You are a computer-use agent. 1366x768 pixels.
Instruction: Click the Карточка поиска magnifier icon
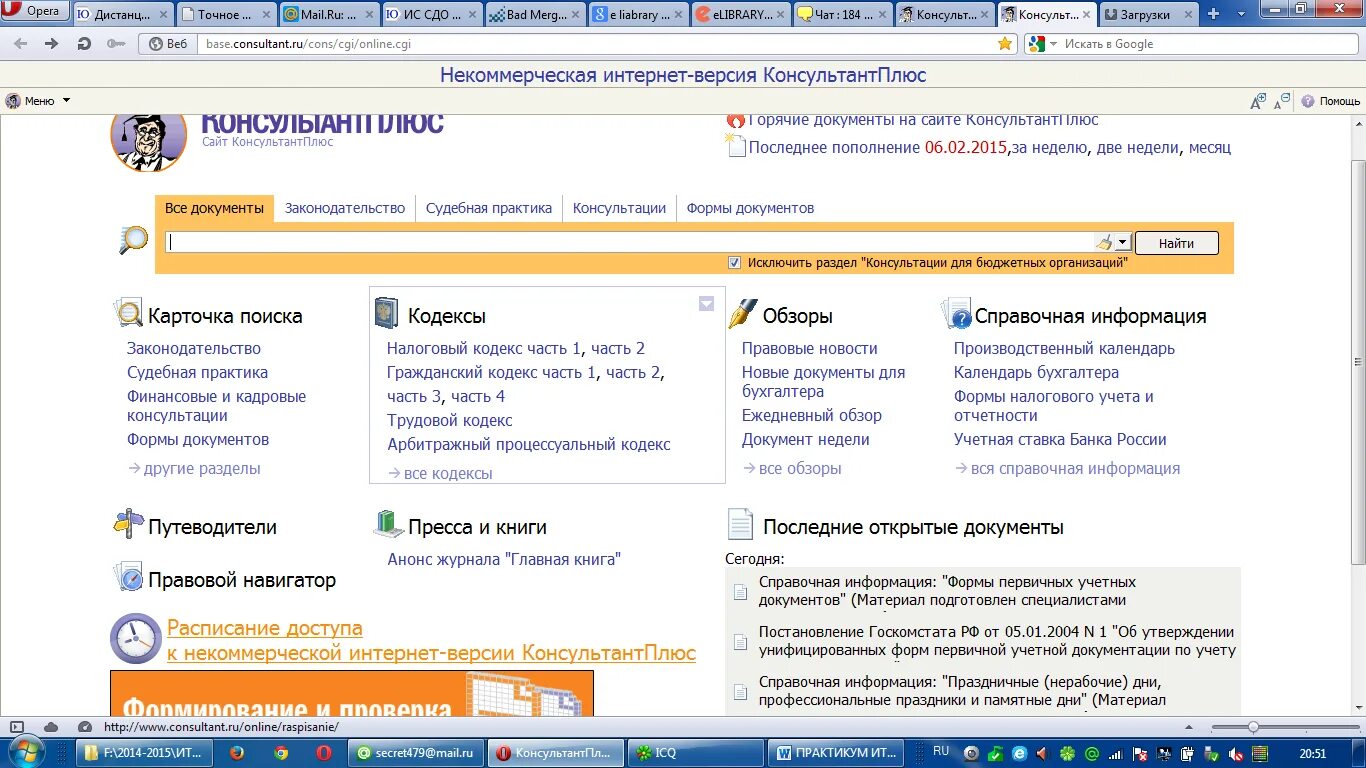tap(128, 314)
